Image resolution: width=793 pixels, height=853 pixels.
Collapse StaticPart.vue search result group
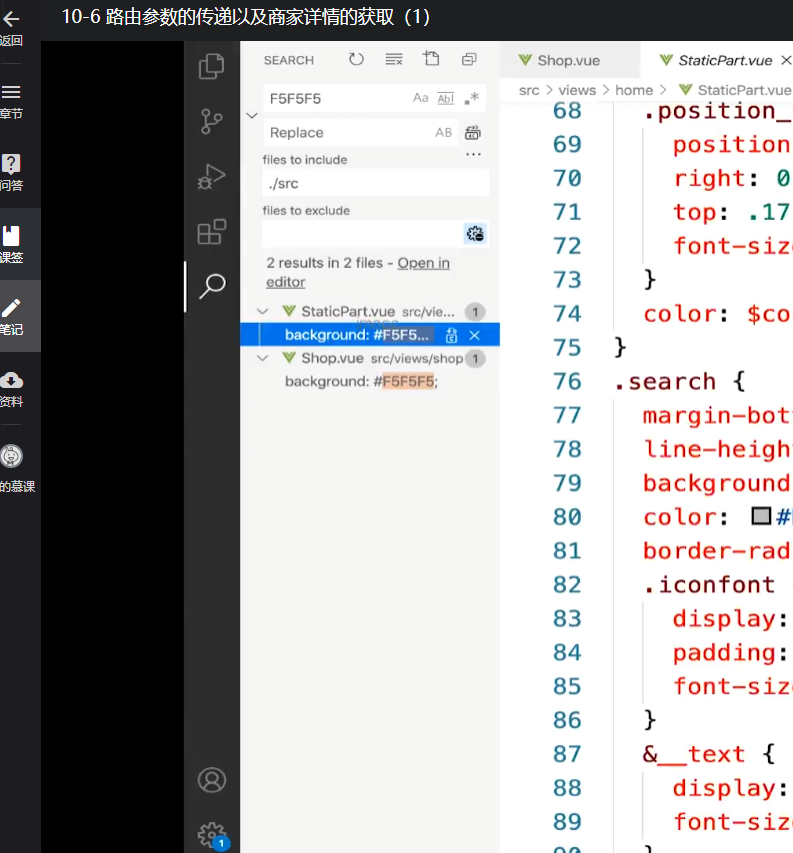pos(263,312)
